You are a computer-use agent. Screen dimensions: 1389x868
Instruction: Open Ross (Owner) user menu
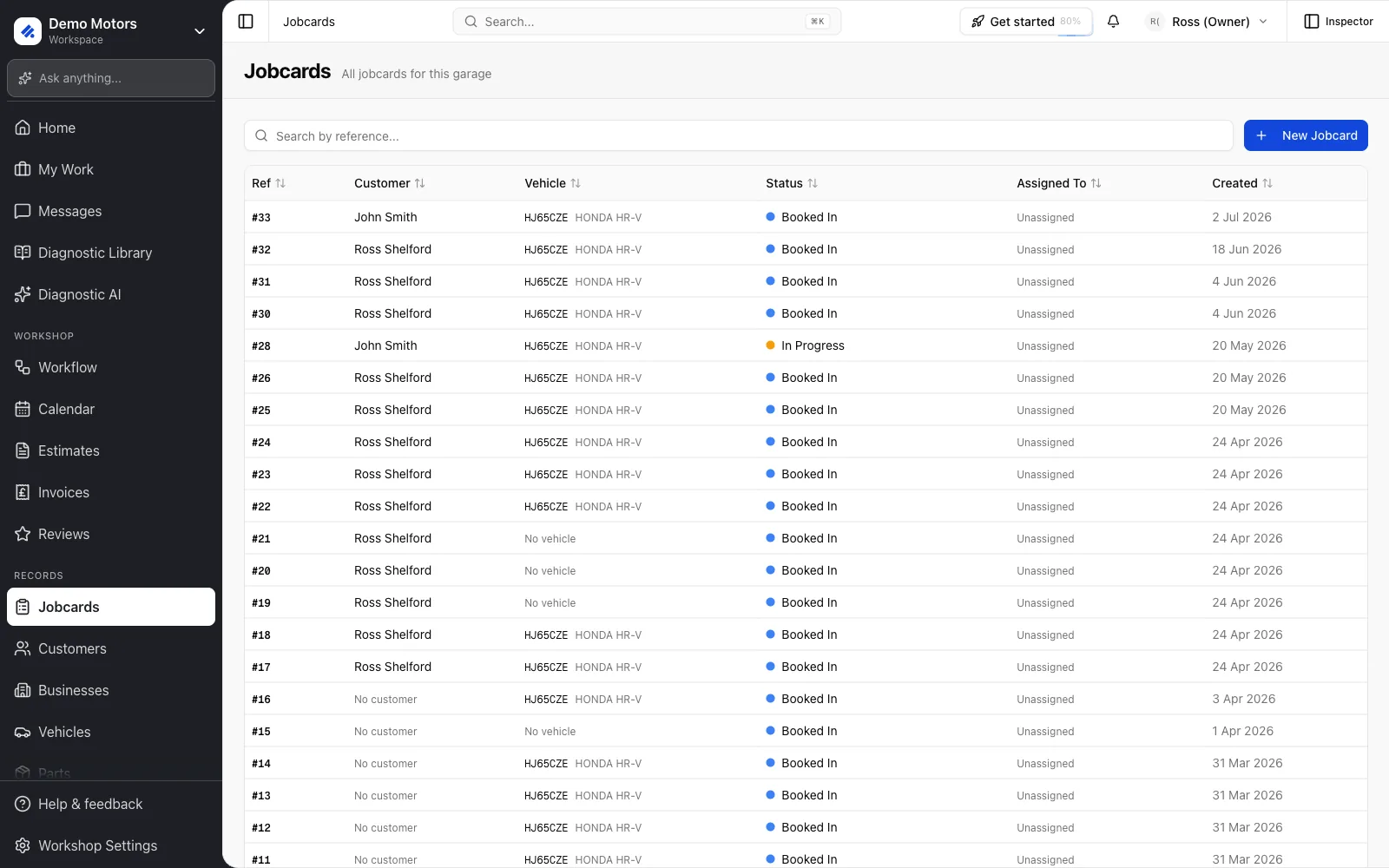click(1208, 22)
